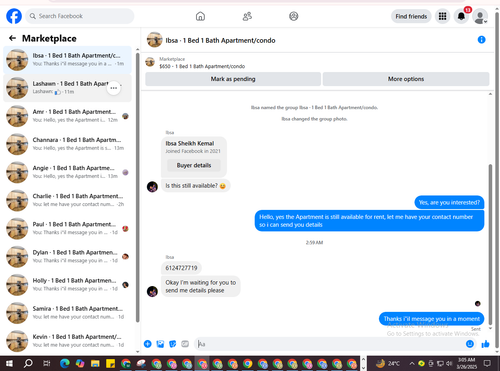Open Ibsa conversation in list
The image size is (500, 371).
pyautogui.click(x=67, y=60)
